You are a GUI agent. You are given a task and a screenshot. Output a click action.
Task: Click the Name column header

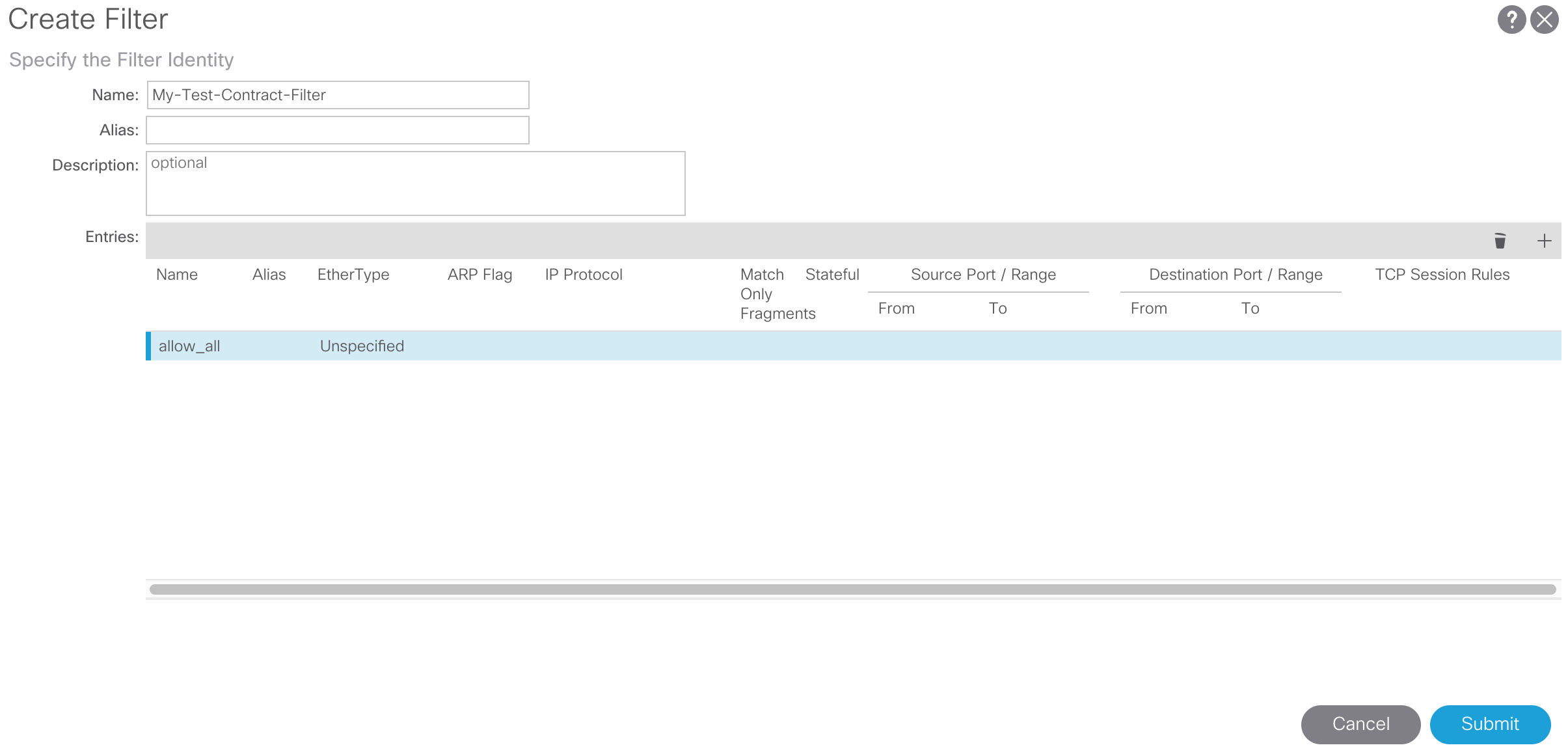pyautogui.click(x=177, y=275)
